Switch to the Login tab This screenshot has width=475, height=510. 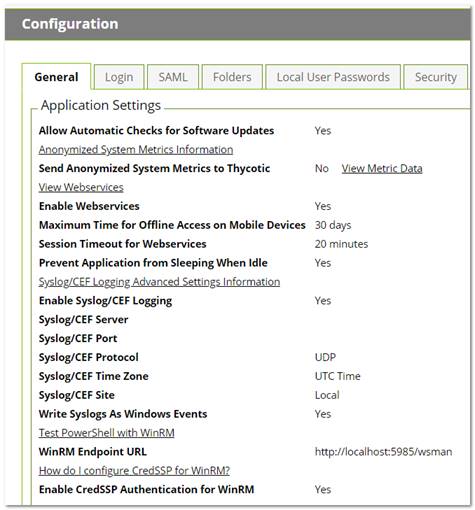click(x=119, y=77)
